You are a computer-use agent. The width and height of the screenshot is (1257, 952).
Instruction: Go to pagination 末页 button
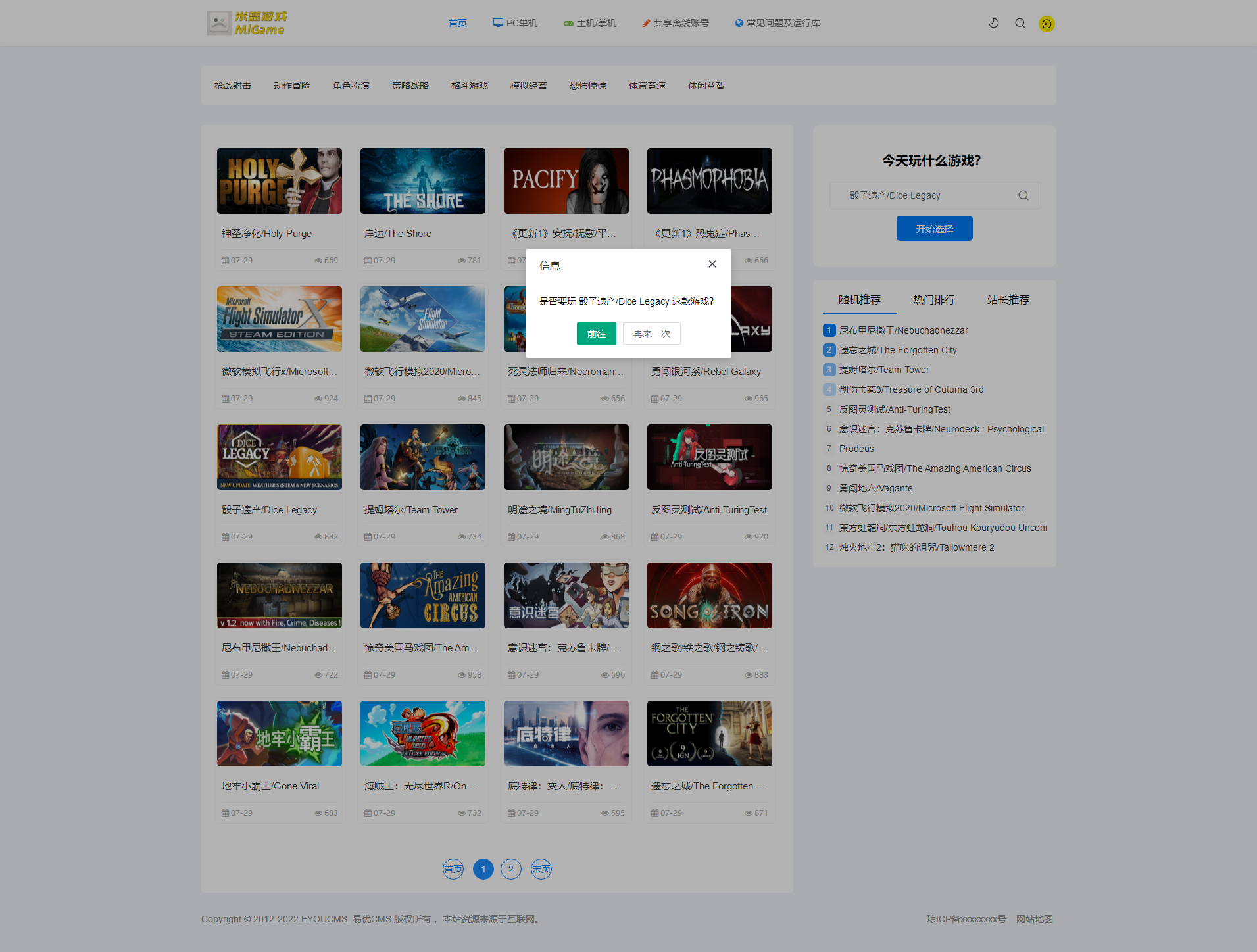(541, 869)
